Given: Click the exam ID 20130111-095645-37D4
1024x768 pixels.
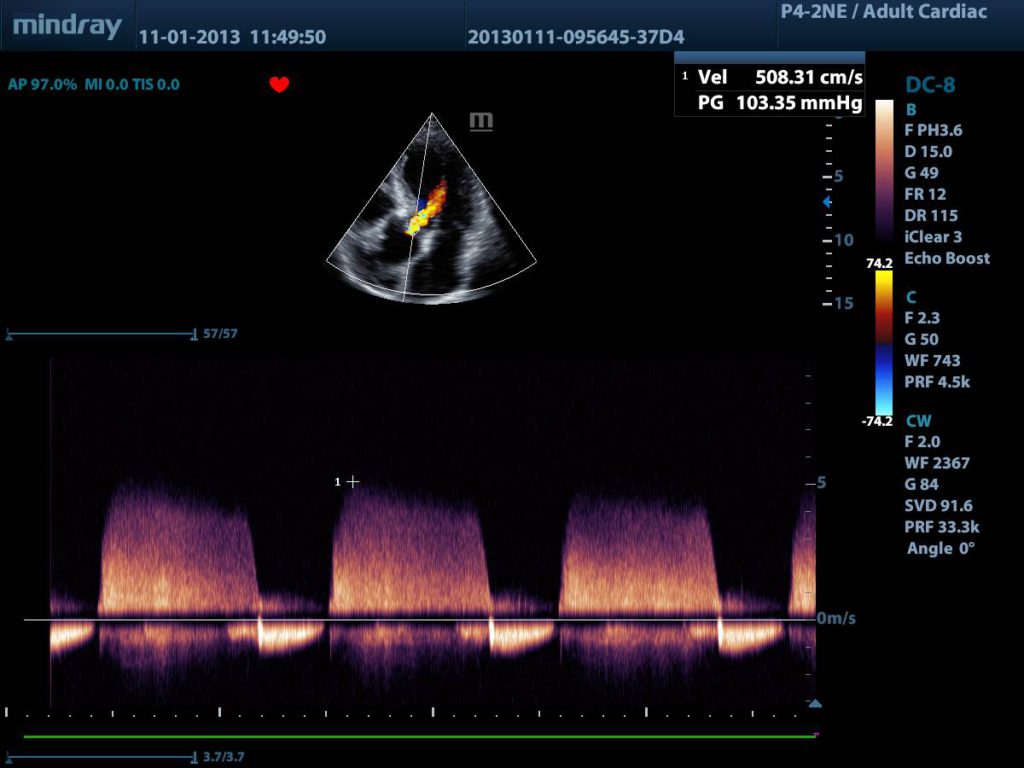Looking at the screenshot, I should (575, 38).
